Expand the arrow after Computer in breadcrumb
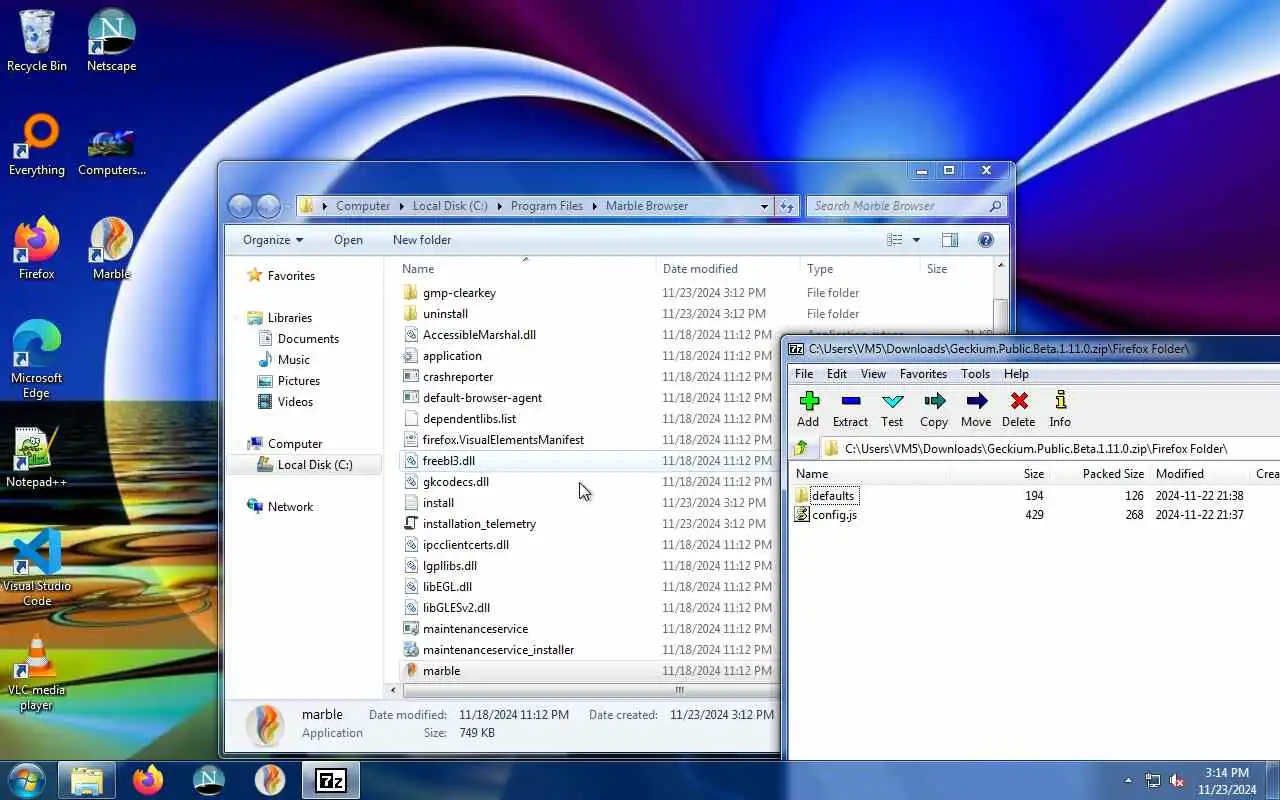This screenshot has height=800, width=1280. (x=401, y=206)
